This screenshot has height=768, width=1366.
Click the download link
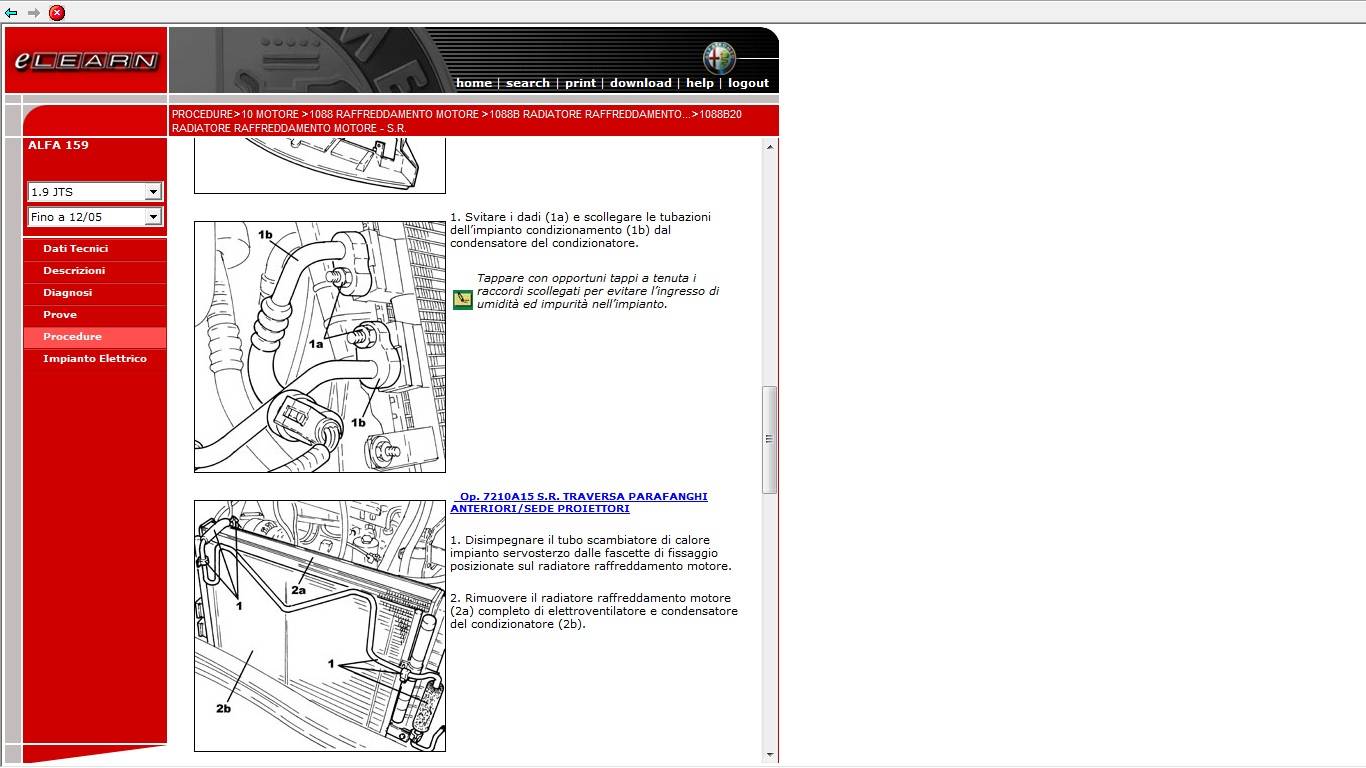pyautogui.click(x=640, y=83)
